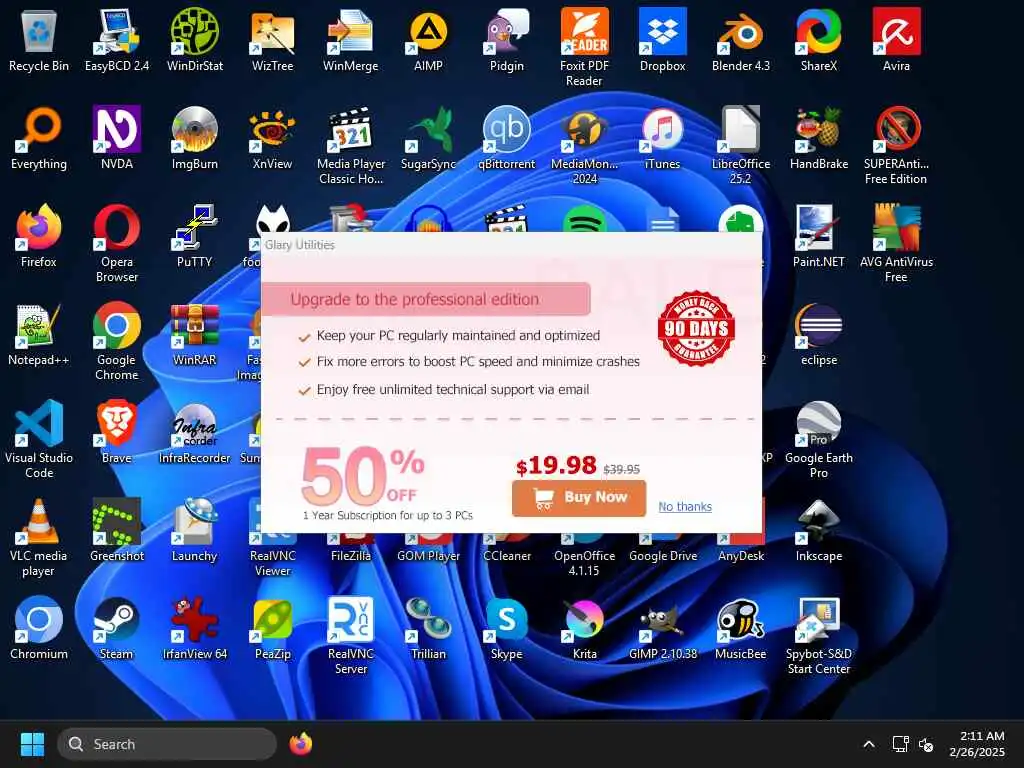The width and height of the screenshot is (1024, 768).
Task: Select the PeaZip desktop icon
Action: click(x=272, y=628)
